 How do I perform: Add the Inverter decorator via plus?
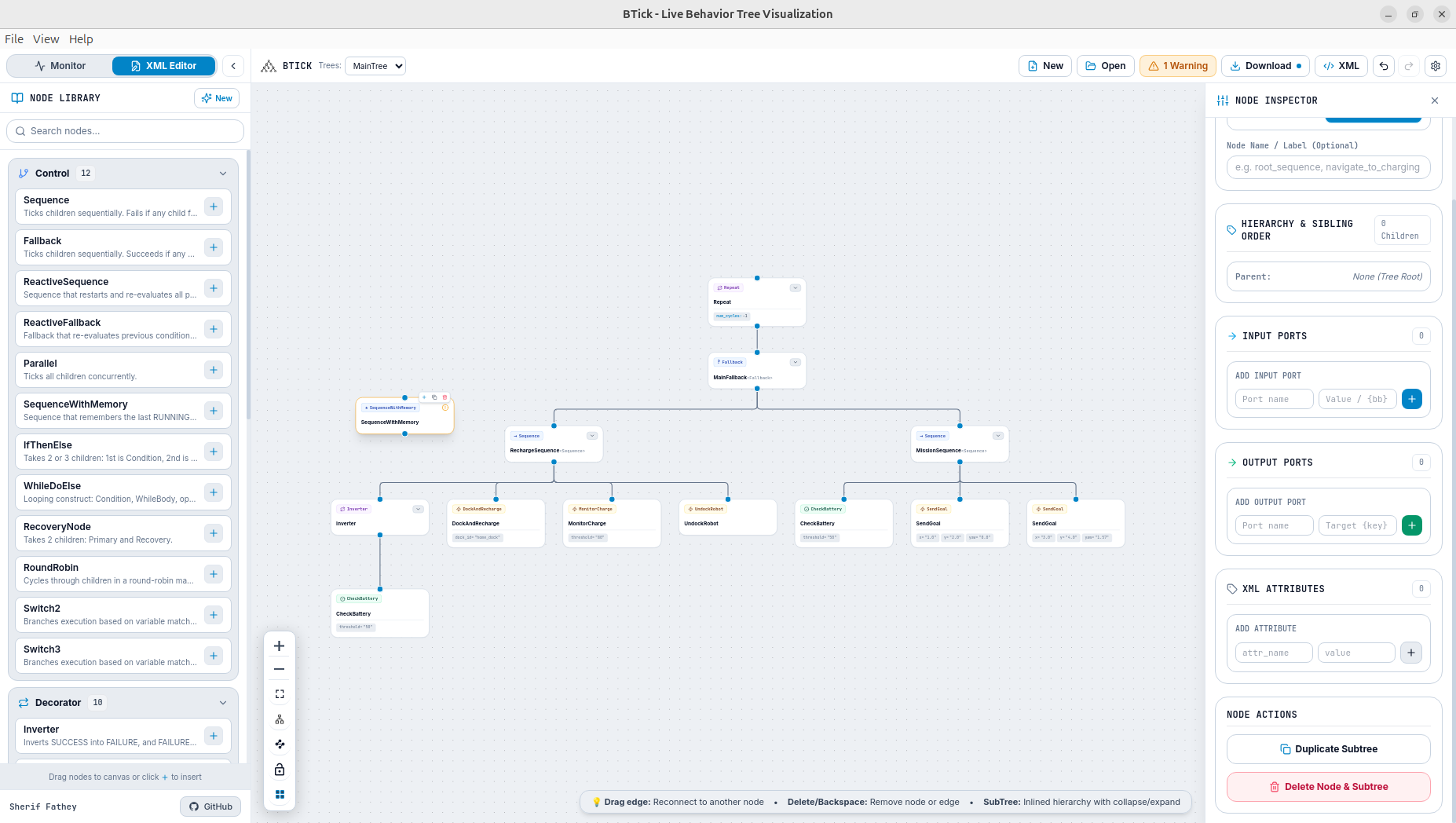coord(214,736)
